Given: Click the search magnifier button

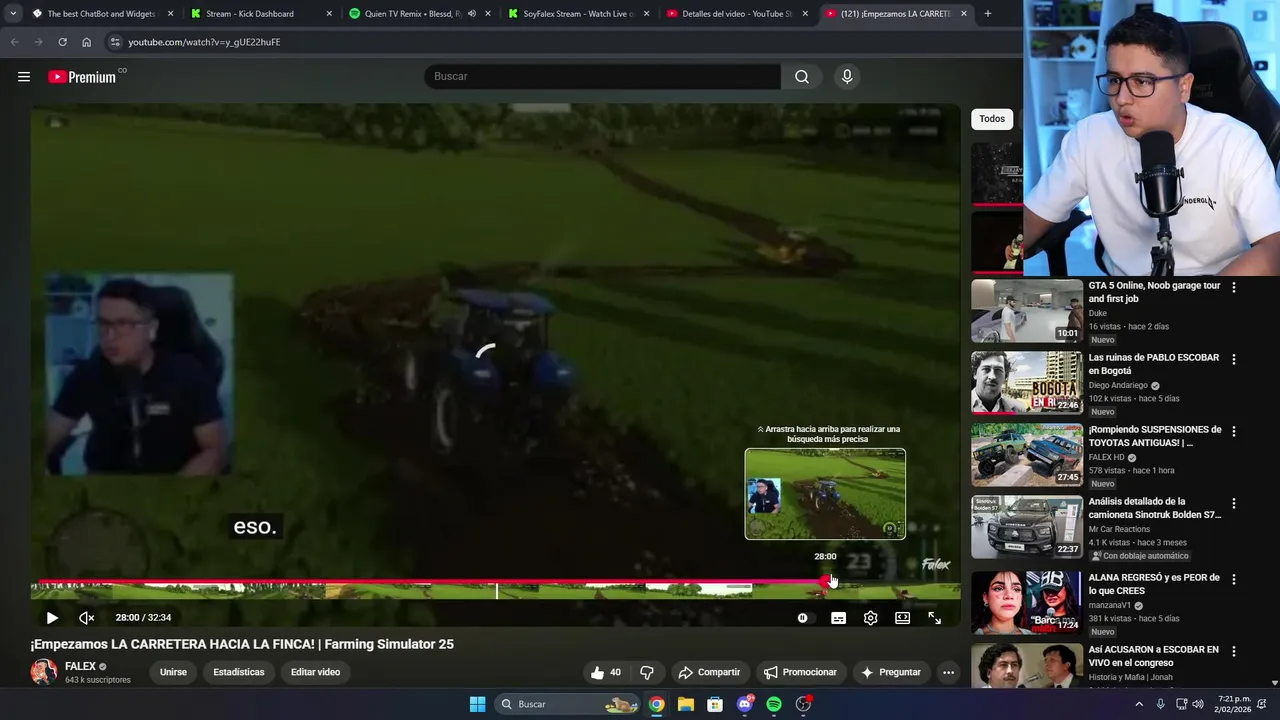Looking at the screenshot, I should coord(802,77).
